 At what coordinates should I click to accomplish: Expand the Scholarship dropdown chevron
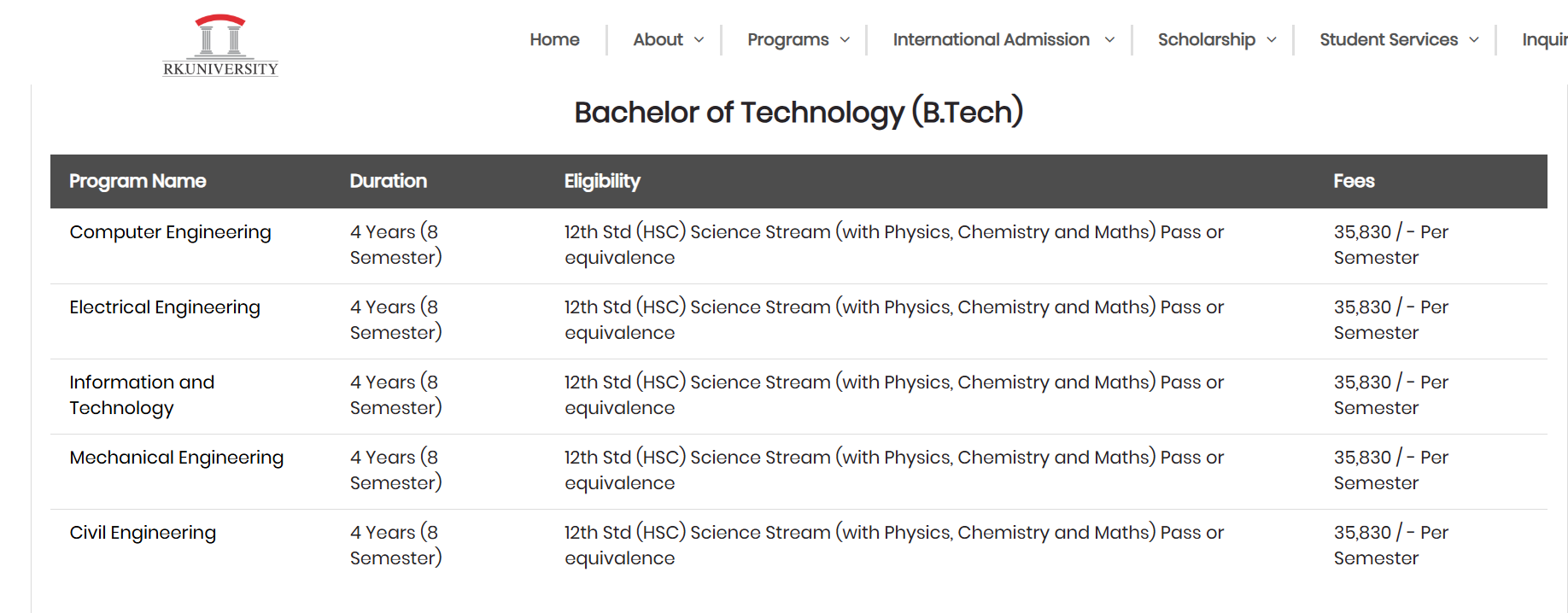pyautogui.click(x=1271, y=40)
